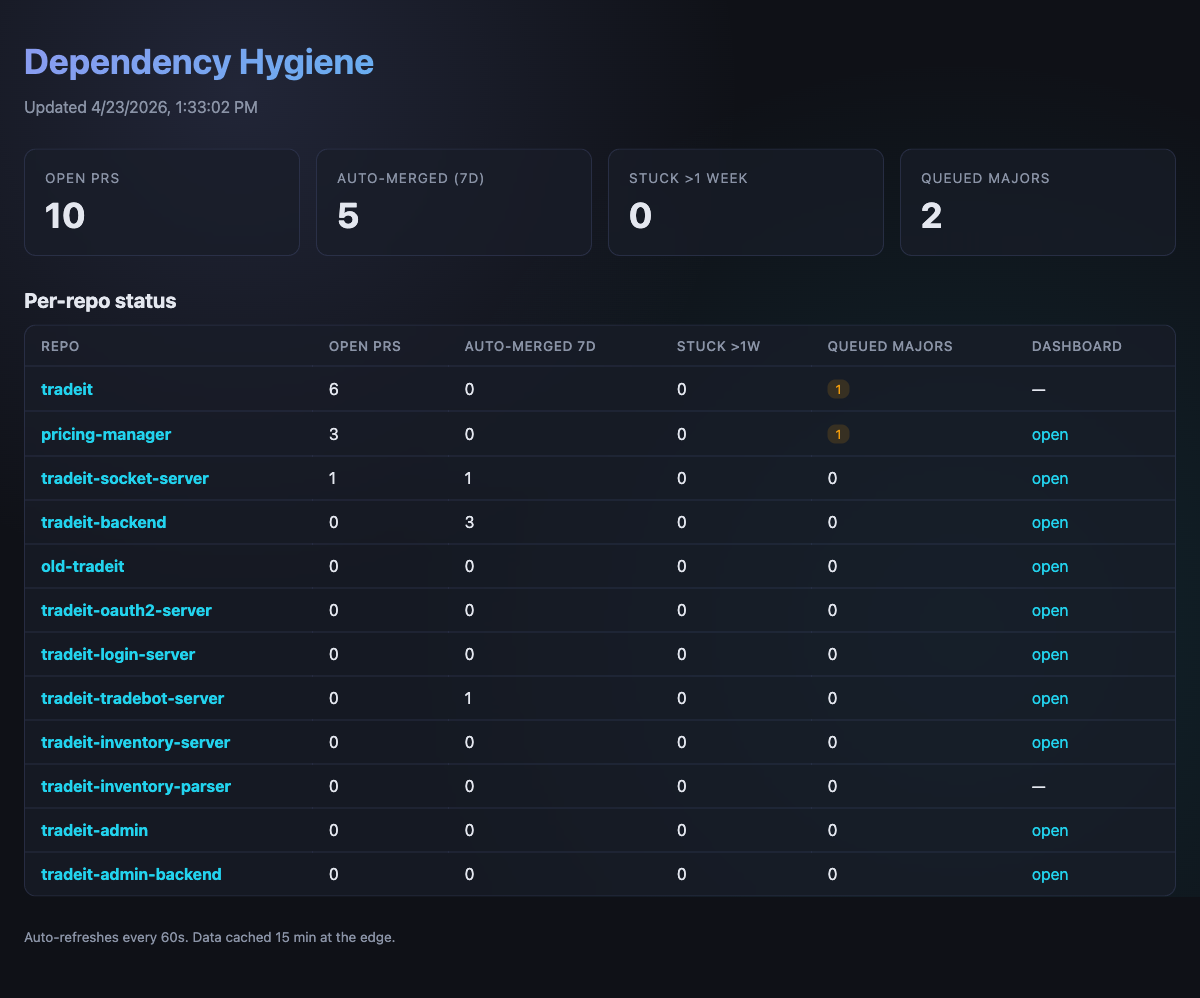Image resolution: width=1200 pixels, height=998 pixels.
Task: Open the tradeit-login-server repository link
Action: pos(118,654)
